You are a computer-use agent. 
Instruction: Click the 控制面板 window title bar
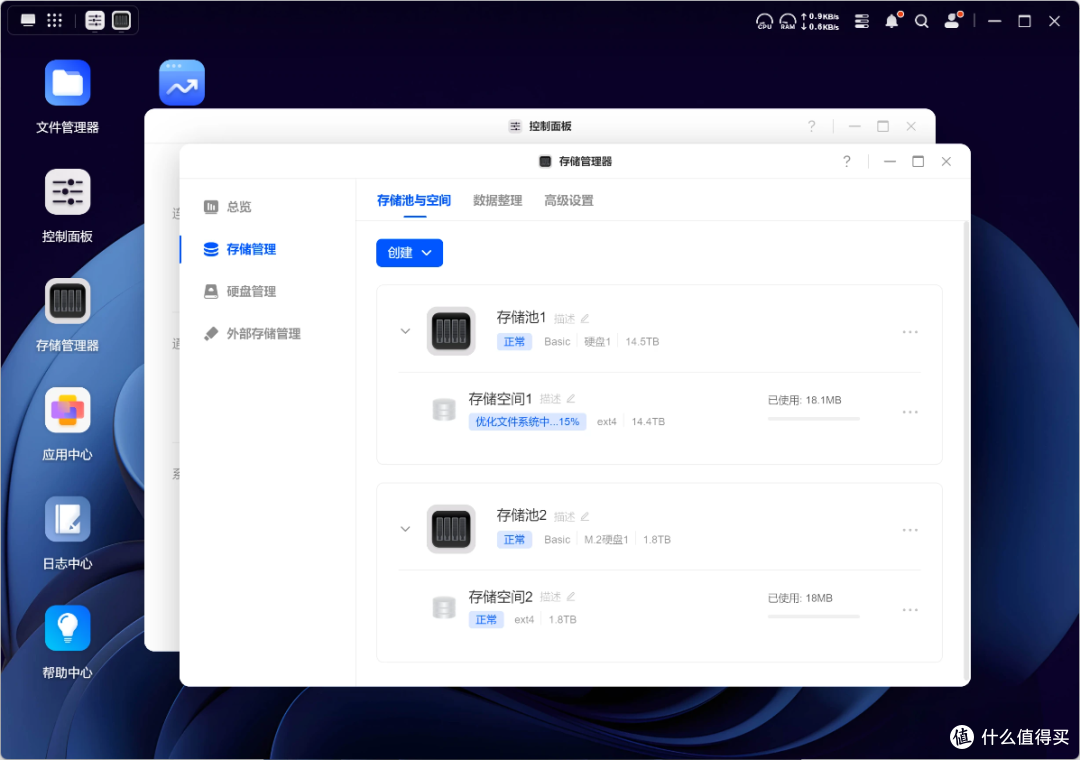[x=539, y=126]
